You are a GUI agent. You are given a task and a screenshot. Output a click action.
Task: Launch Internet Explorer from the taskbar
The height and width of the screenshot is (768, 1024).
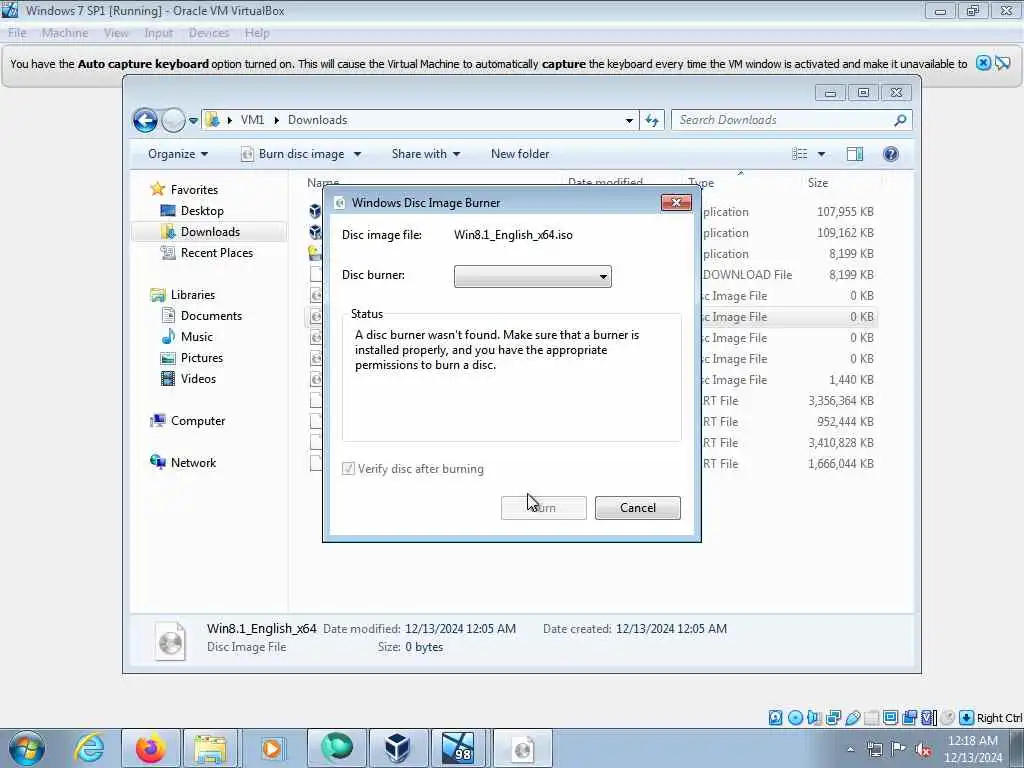coord(89,748)
